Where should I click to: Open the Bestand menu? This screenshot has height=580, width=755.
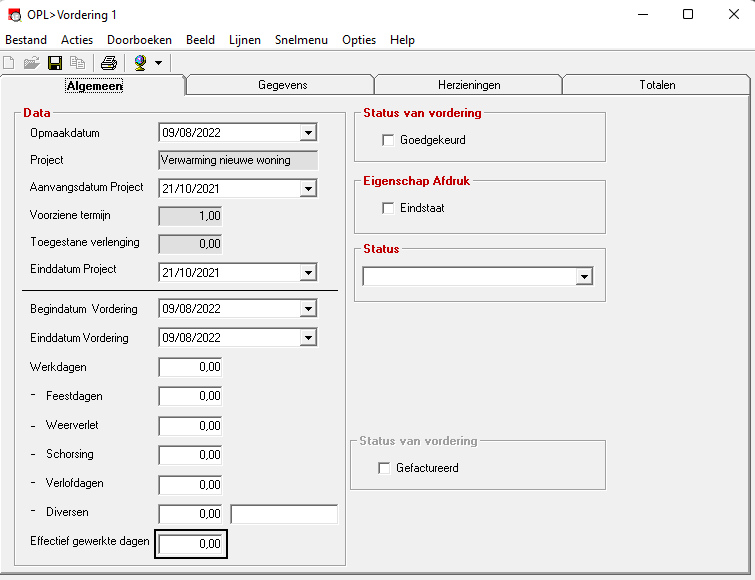coord(26,40)
